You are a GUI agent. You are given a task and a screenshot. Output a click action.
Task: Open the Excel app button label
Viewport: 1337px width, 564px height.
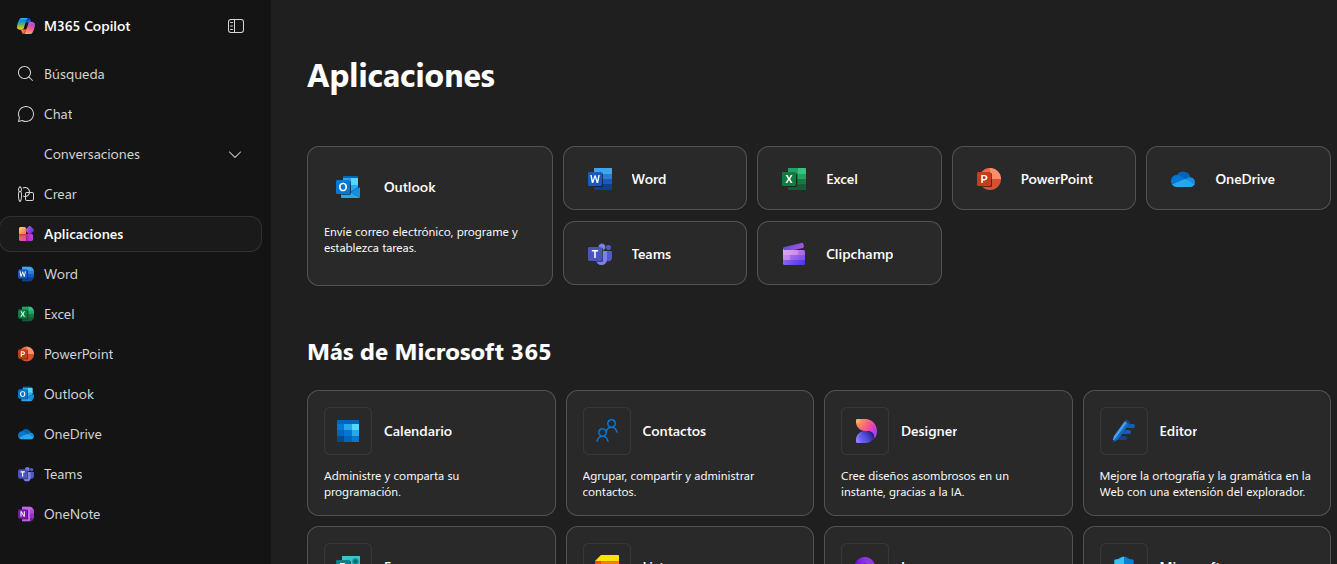click(x=842, y=179)
